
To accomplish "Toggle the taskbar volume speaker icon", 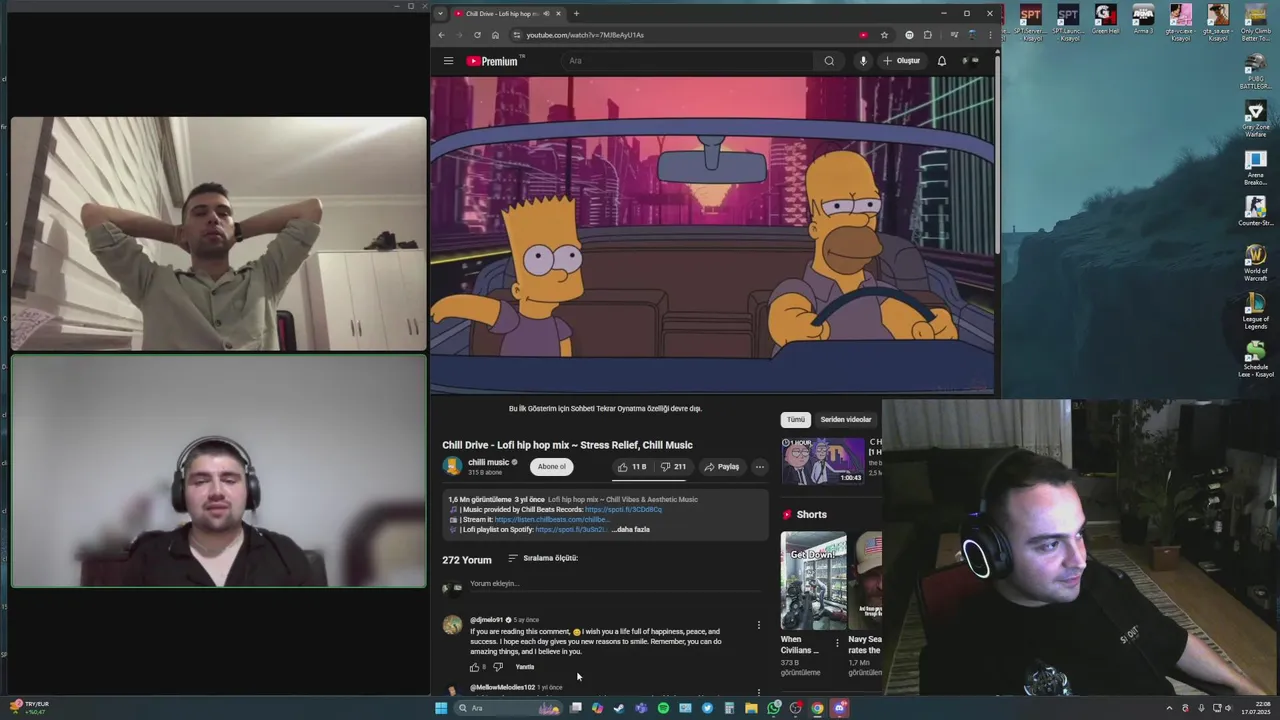I will coord(1230,708).
